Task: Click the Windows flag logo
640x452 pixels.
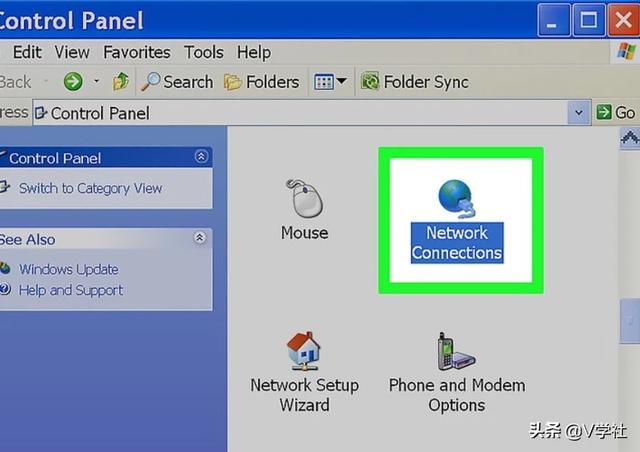Action: point(626,51)
